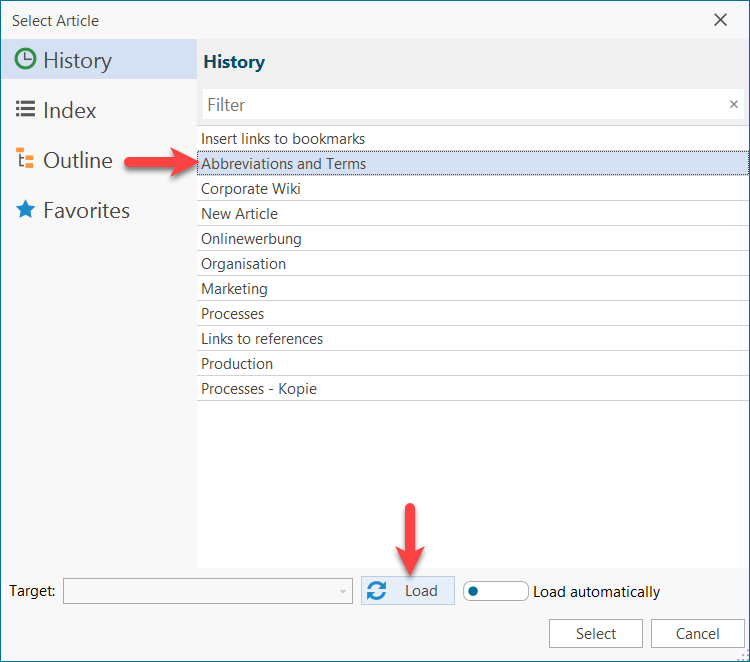
Task: Click the Index list icon
Action: (25, 110)
